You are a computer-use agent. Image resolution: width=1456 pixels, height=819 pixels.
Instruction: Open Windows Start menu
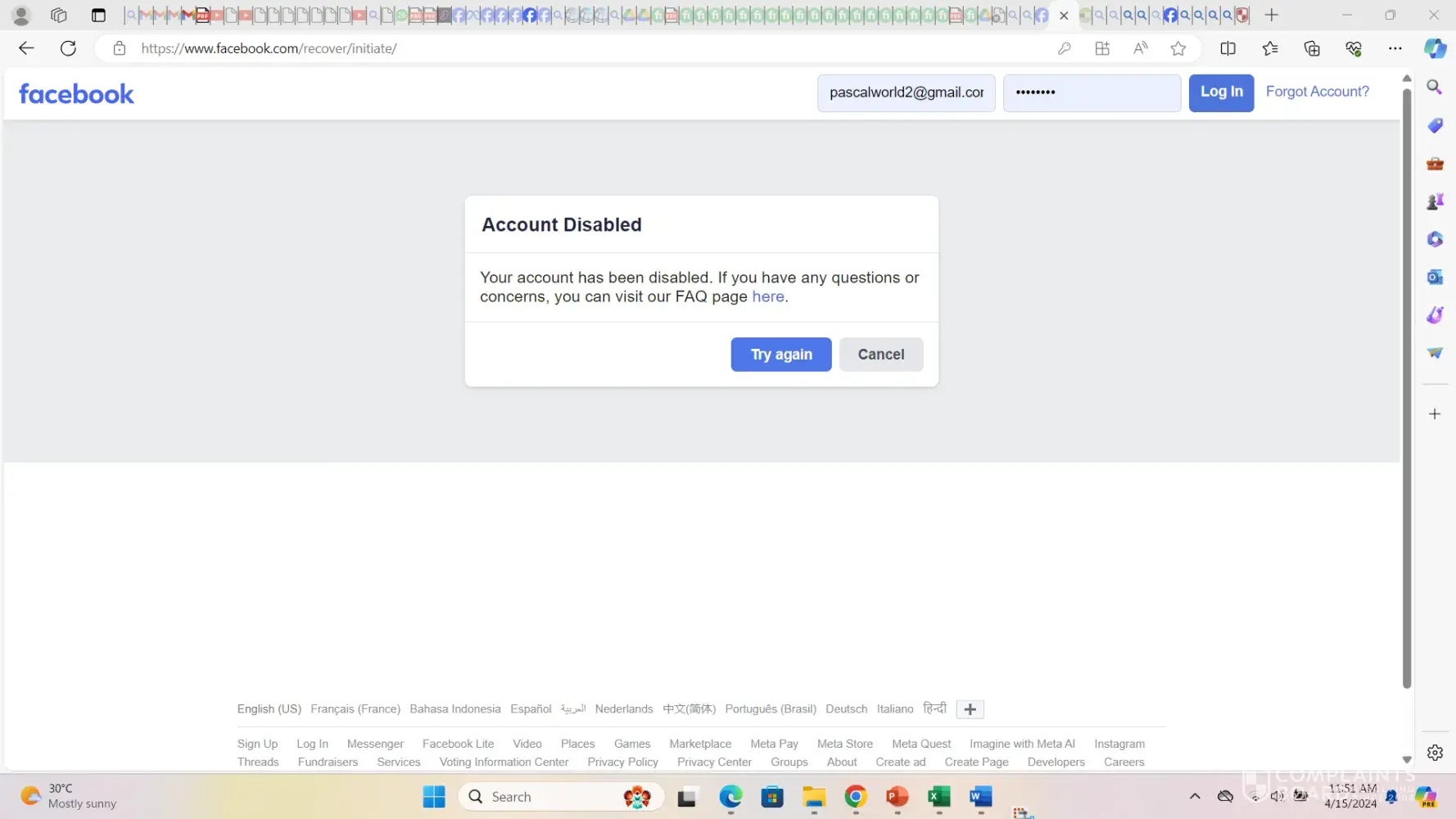434,796
